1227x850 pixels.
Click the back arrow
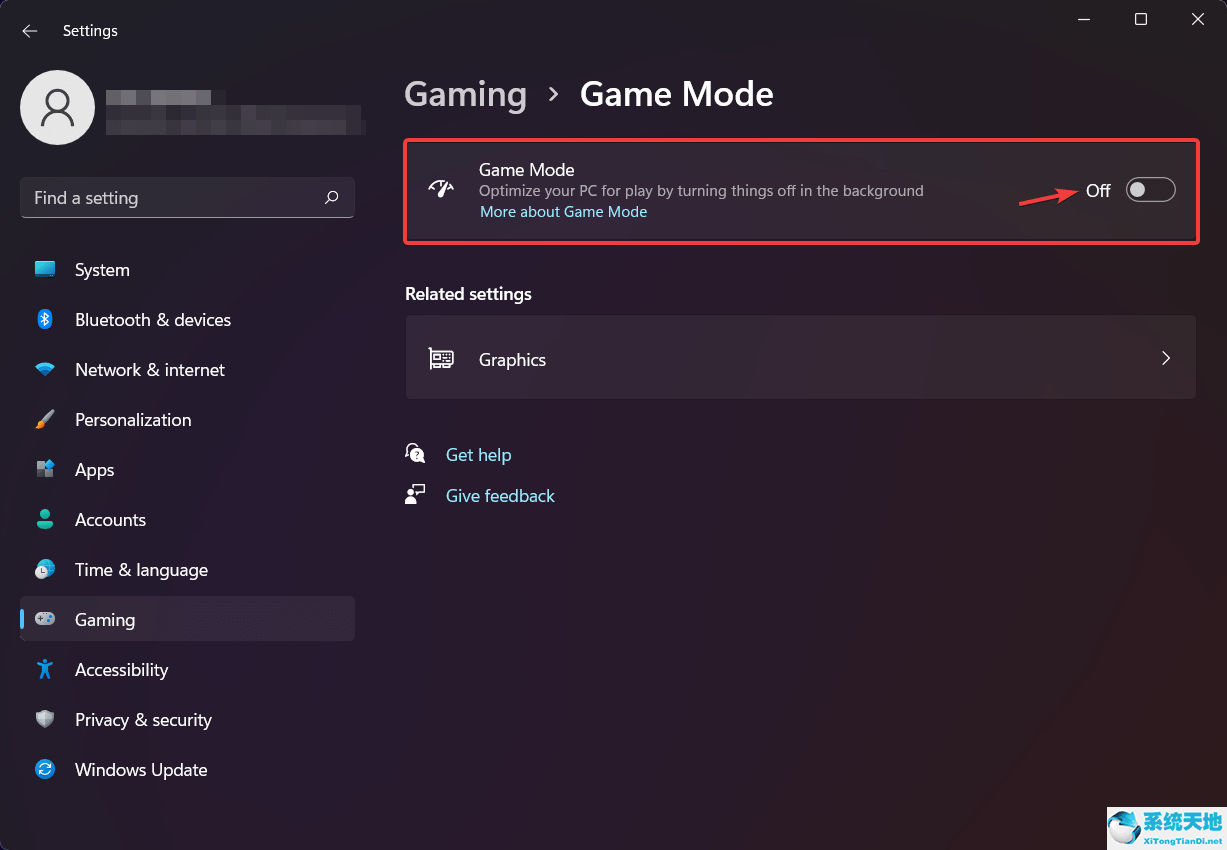click(29, 30)
